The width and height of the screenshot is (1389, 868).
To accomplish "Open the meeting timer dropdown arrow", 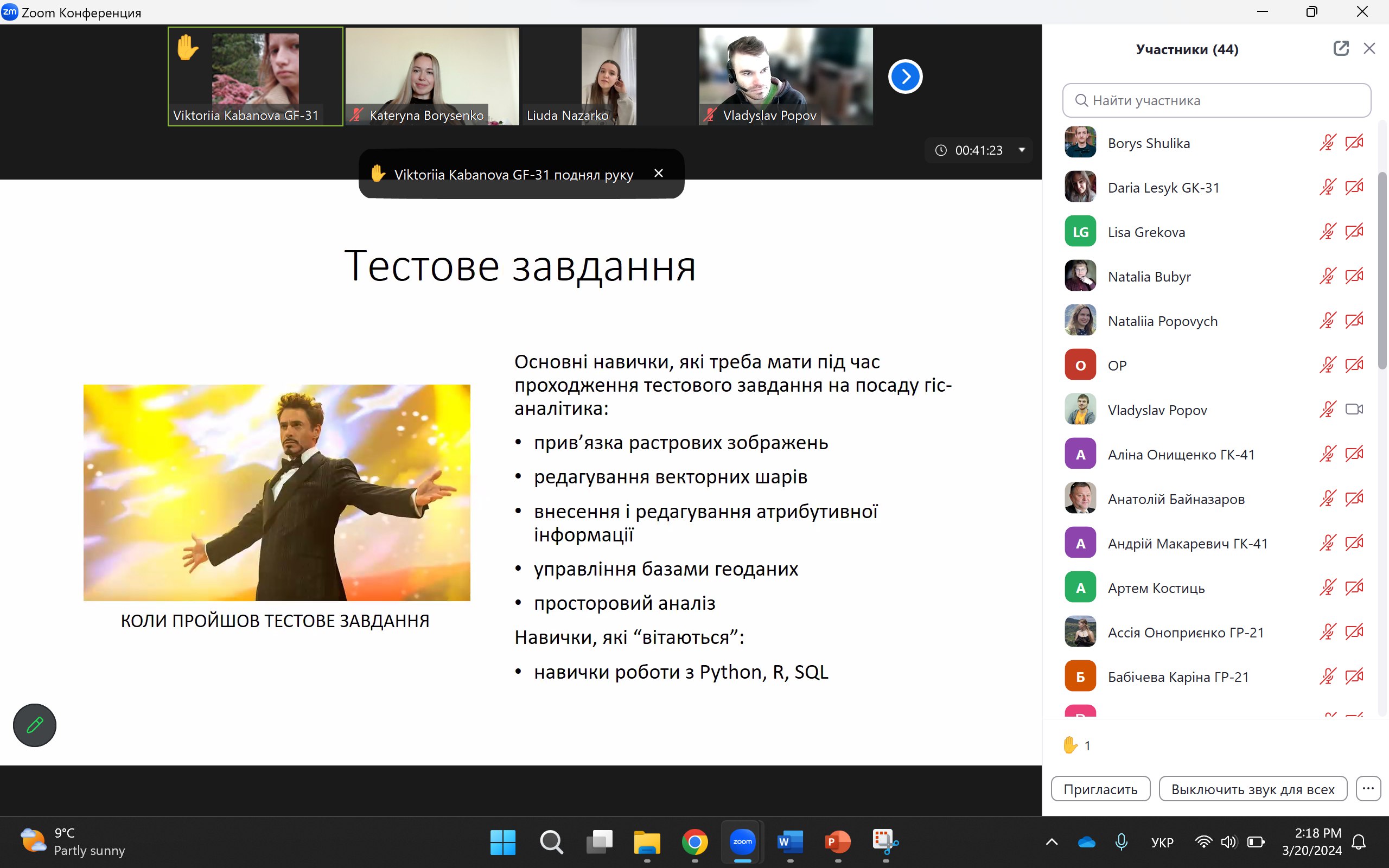I will pyautogui.click(x=1022, y=150).
